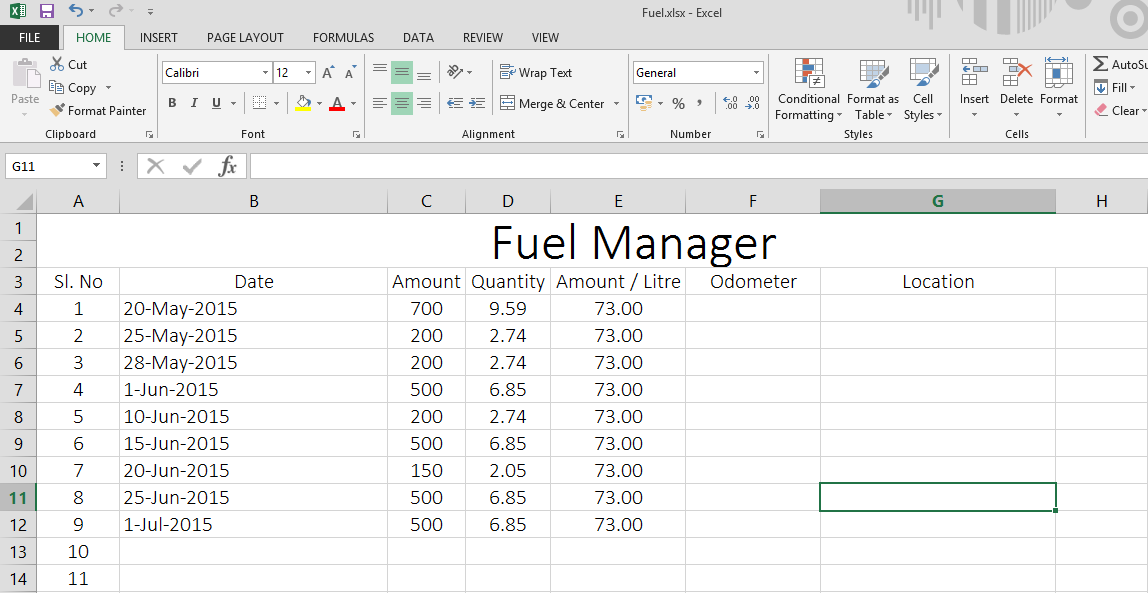Click the Cancel X in formula bar
Viewport: 1148px width, 593px height.
coord(155,166)
